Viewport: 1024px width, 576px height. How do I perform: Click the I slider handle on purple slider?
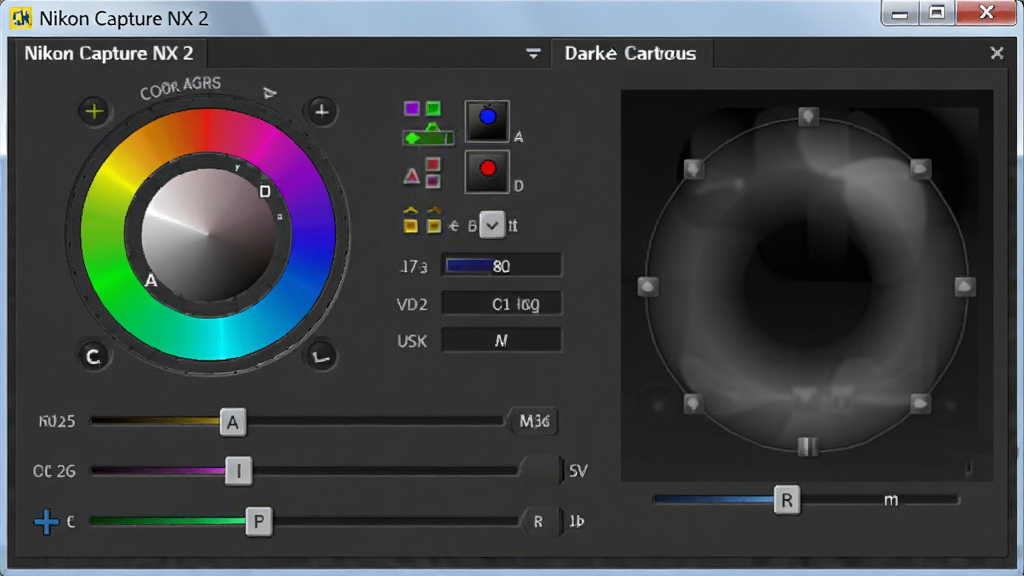(238, 471)
